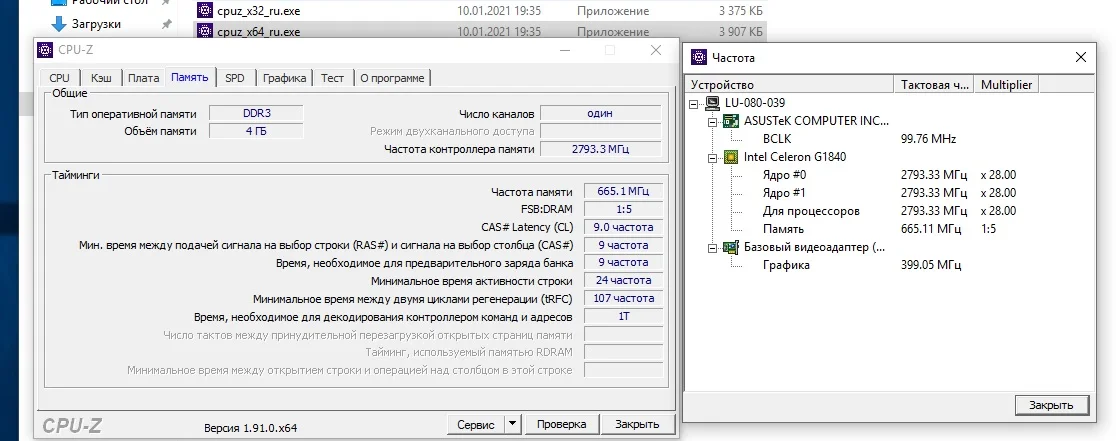The height and width of the screenshot is (441, 1116).
Task: Collapse the ASUSTeK COMPUTER INC node
Action: coord(712,121)
